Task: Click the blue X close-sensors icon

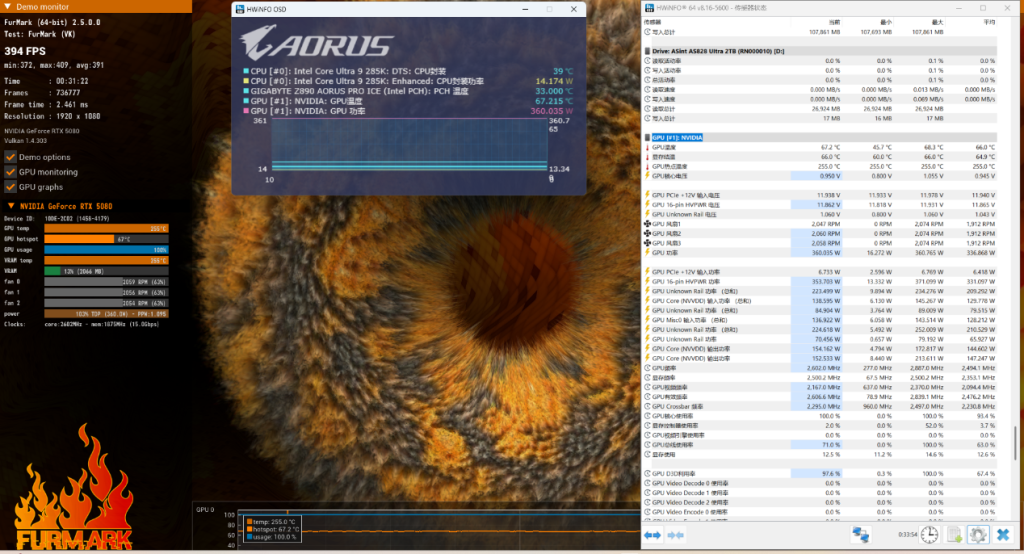Action: 1002,535
